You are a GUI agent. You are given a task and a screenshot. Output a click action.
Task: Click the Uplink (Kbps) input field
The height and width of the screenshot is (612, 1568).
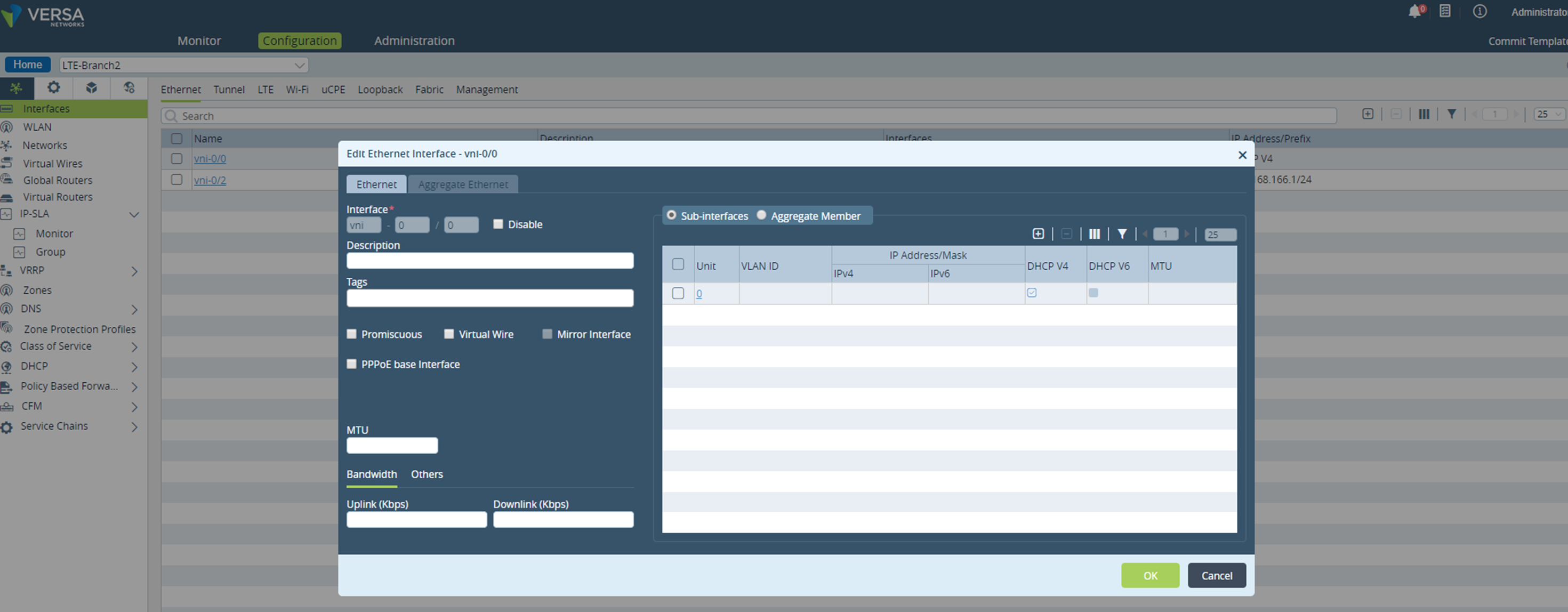pos(416,520)
